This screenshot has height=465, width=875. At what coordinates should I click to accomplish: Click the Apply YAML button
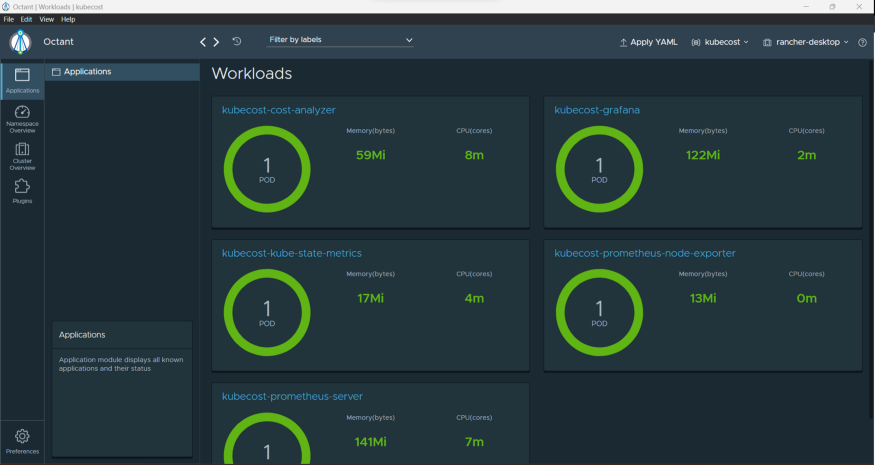648,42
